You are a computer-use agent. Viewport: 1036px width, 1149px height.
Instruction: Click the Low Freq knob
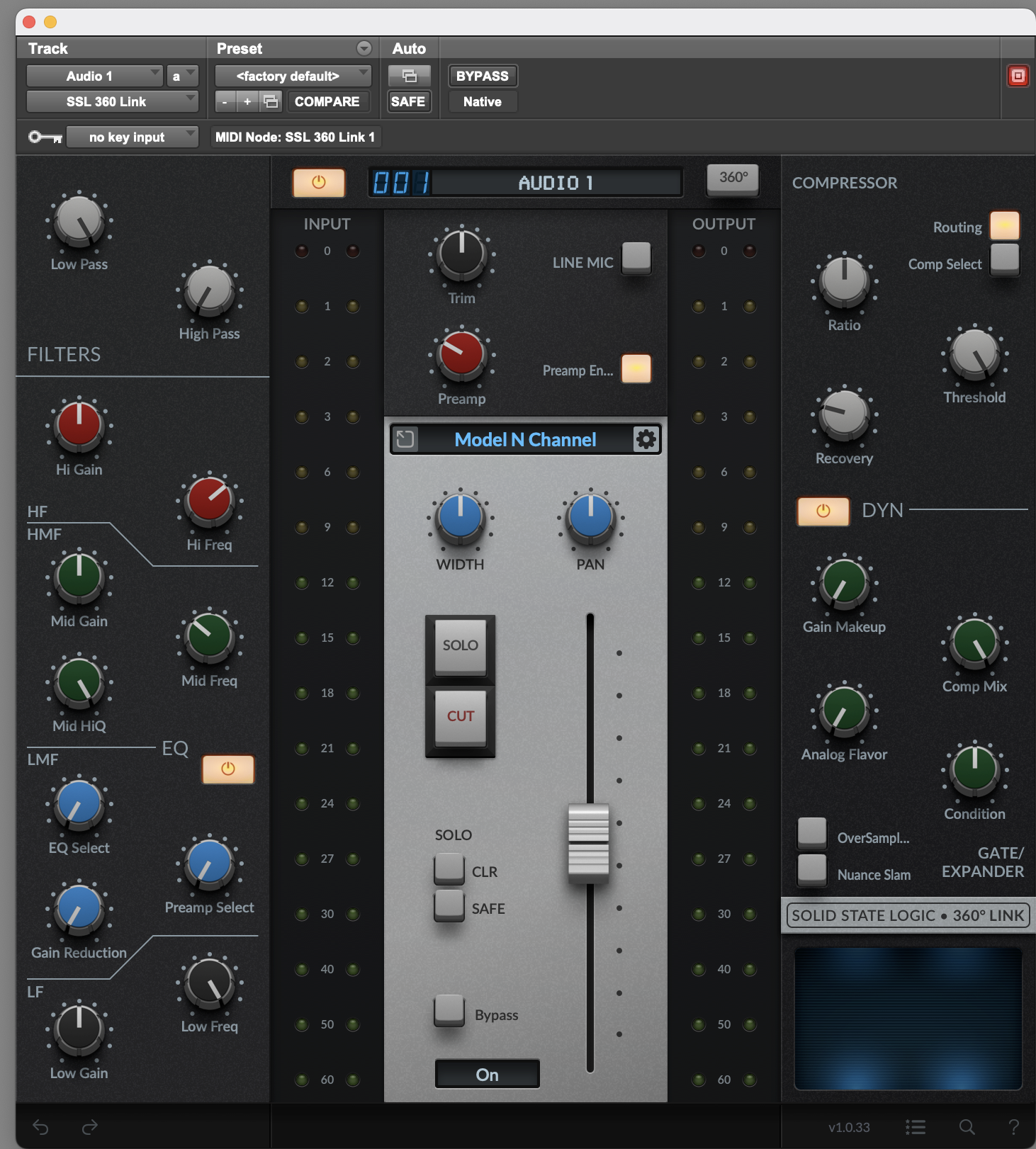(210, 983)
